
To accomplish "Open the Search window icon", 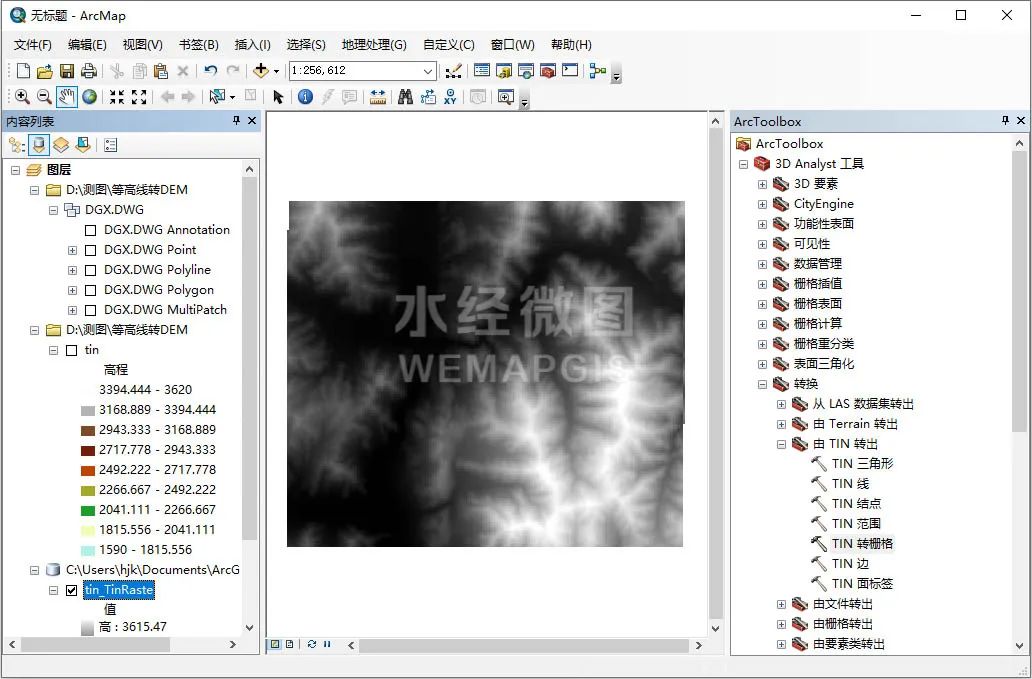I will coord(526,70).
